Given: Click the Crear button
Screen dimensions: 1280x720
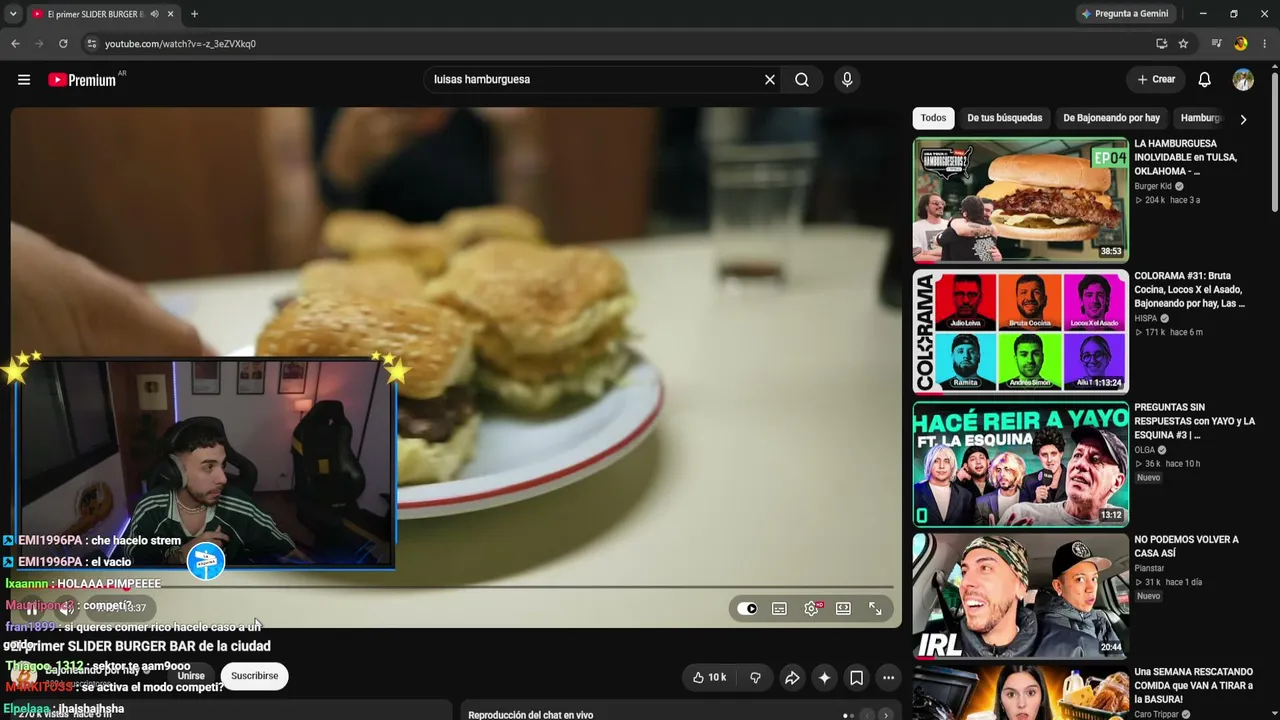Looking at the screenshot, I should coord(1156,80).
